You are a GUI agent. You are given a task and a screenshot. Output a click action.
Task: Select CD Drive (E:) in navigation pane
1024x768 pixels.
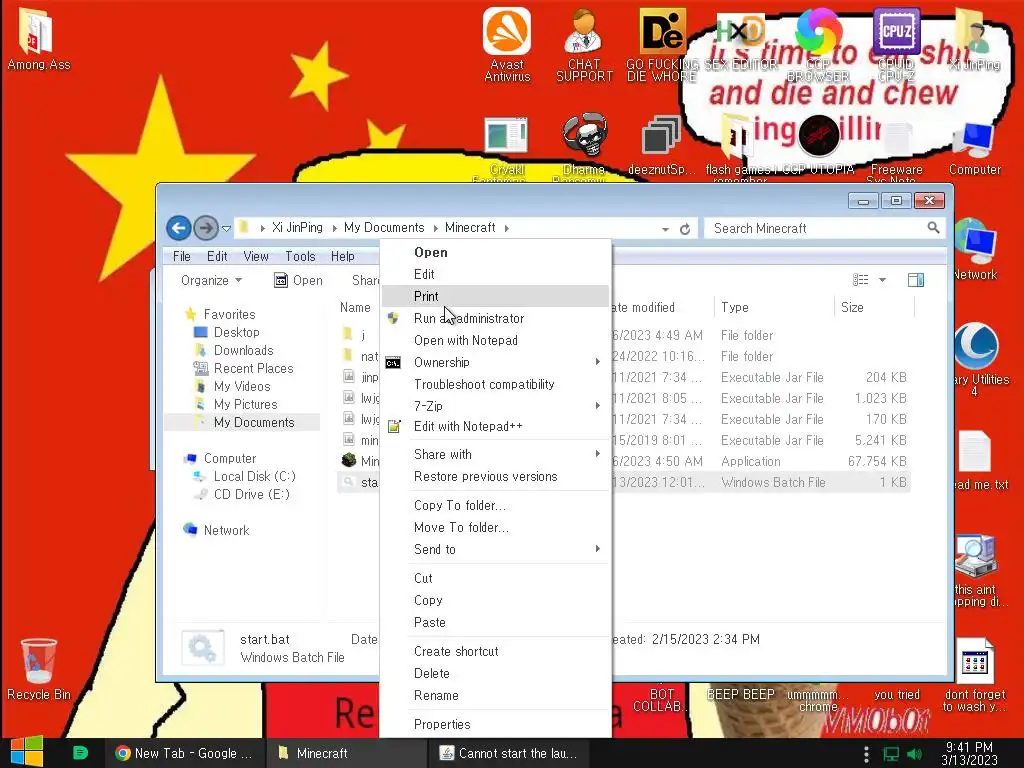tap(251, 494)
